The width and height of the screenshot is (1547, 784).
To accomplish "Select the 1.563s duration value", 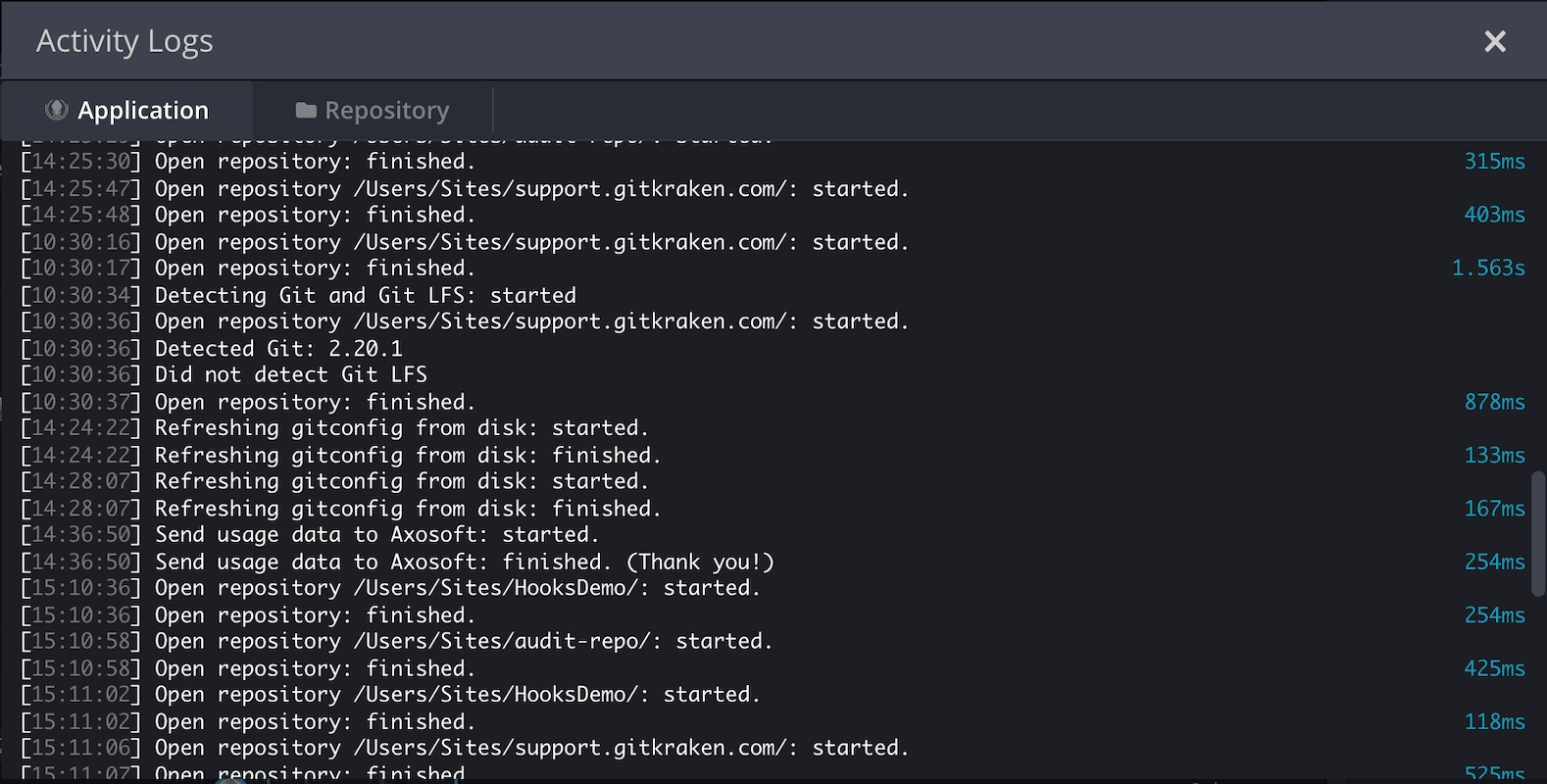I will tap(1489, 268).
